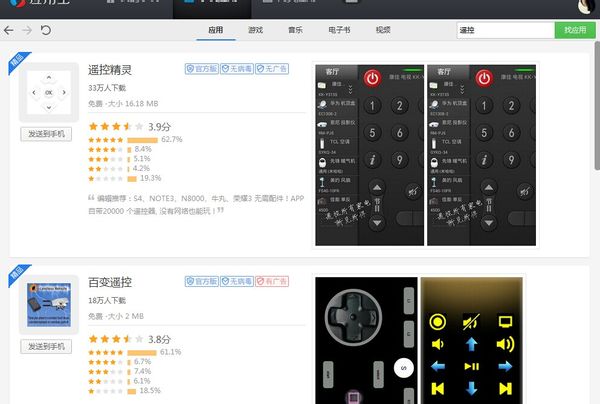Click the 无广告 badge for 遥控精灵
The image size is (600, 404).
coord(272,68)
